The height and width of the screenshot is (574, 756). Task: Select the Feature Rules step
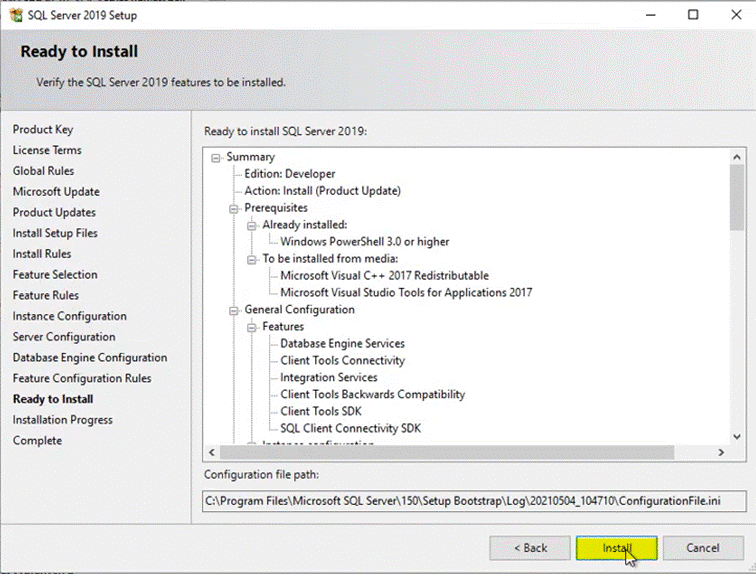coord(46,295)
